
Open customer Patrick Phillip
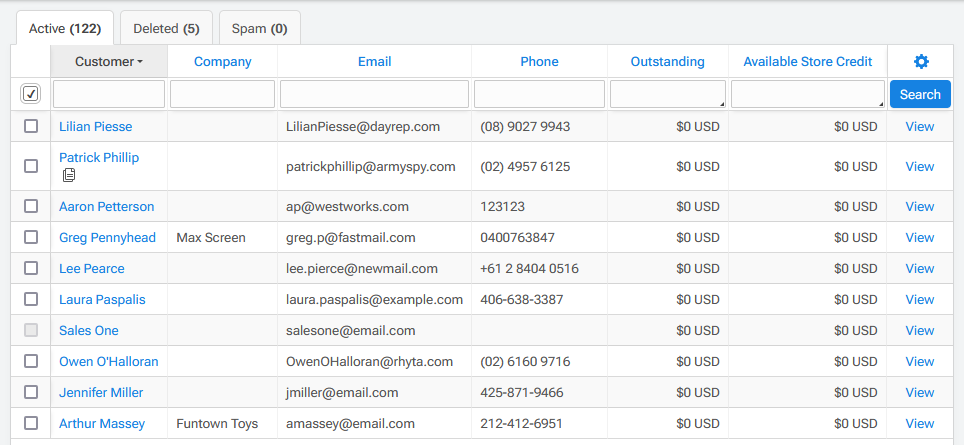(99, 157)
